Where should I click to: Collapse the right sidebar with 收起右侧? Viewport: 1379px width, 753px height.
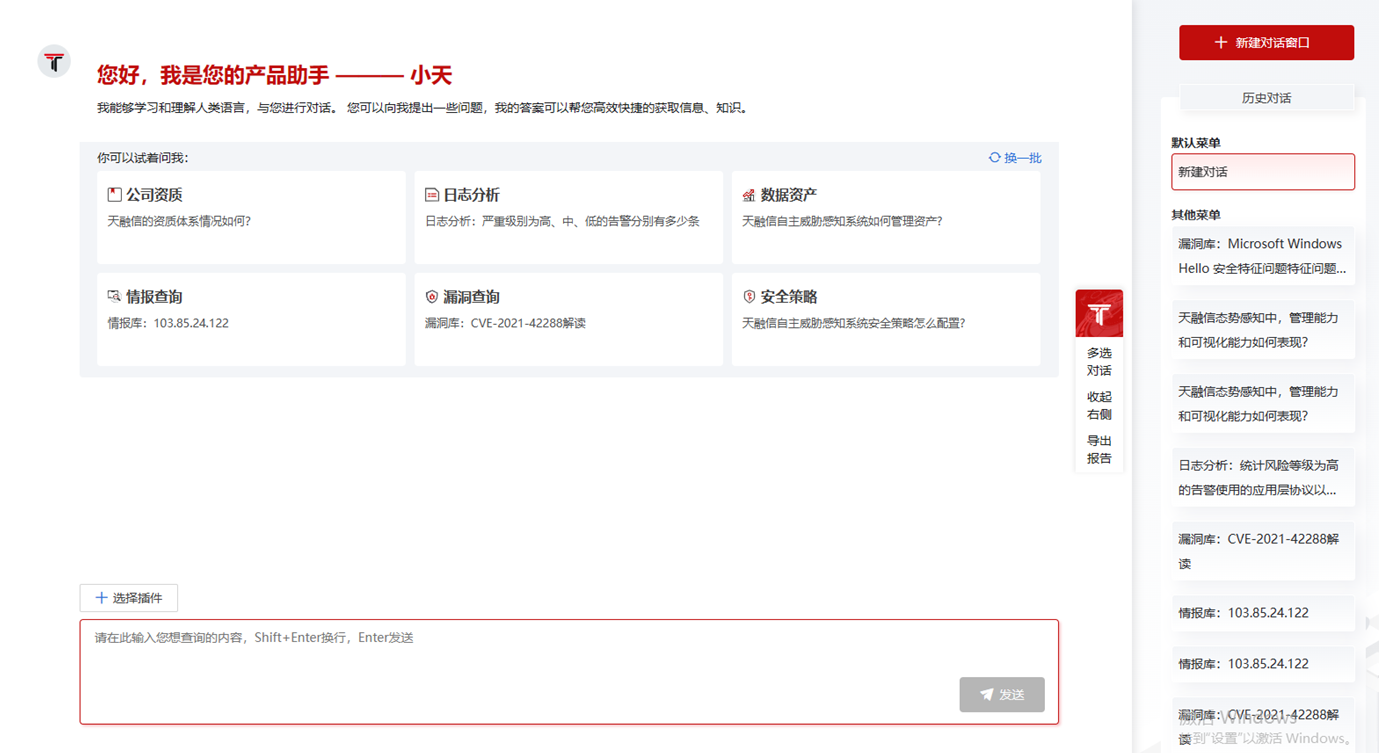click(1099, 406)
